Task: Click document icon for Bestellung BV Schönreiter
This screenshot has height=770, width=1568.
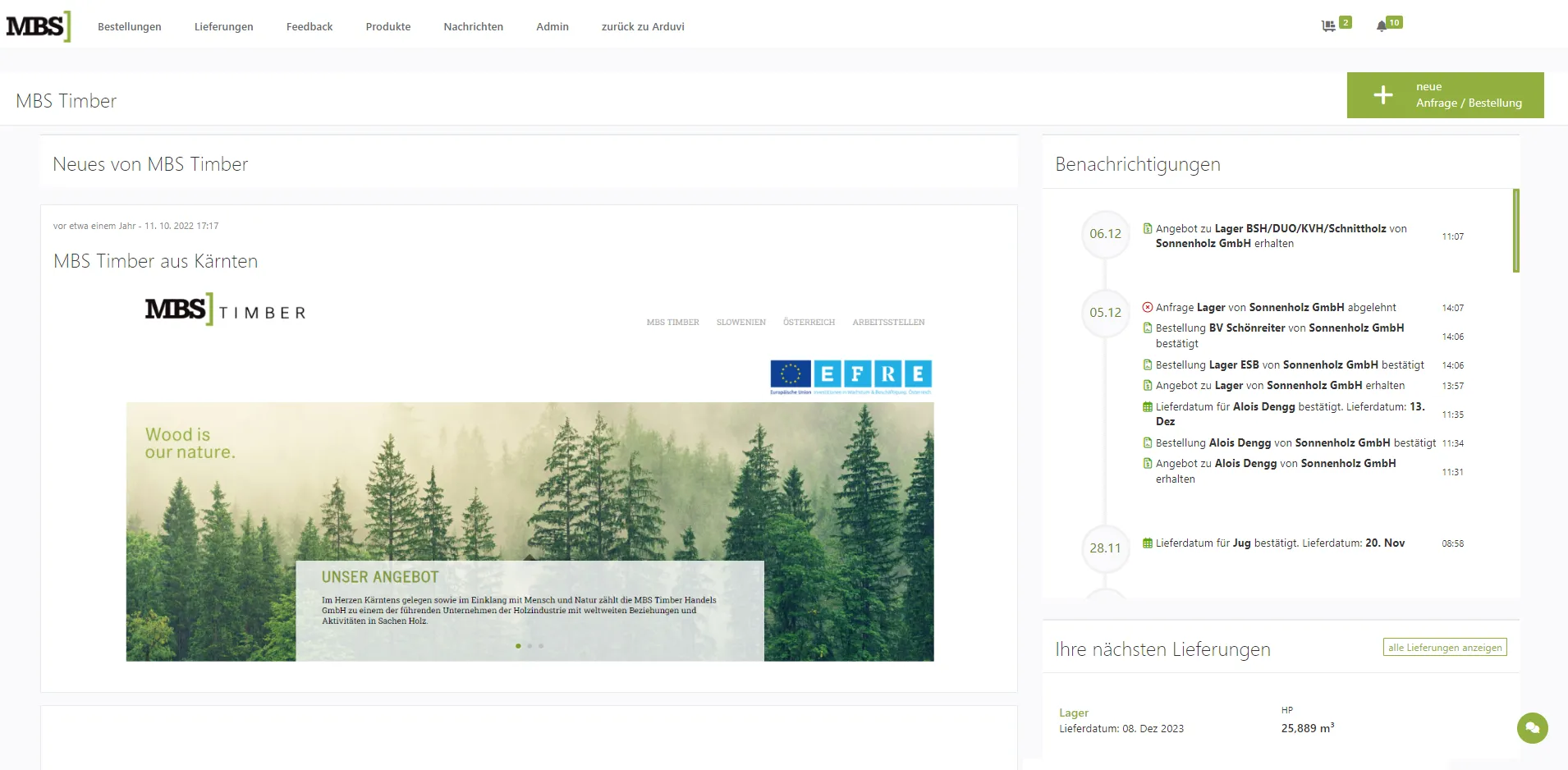Action: [1148, 328]
